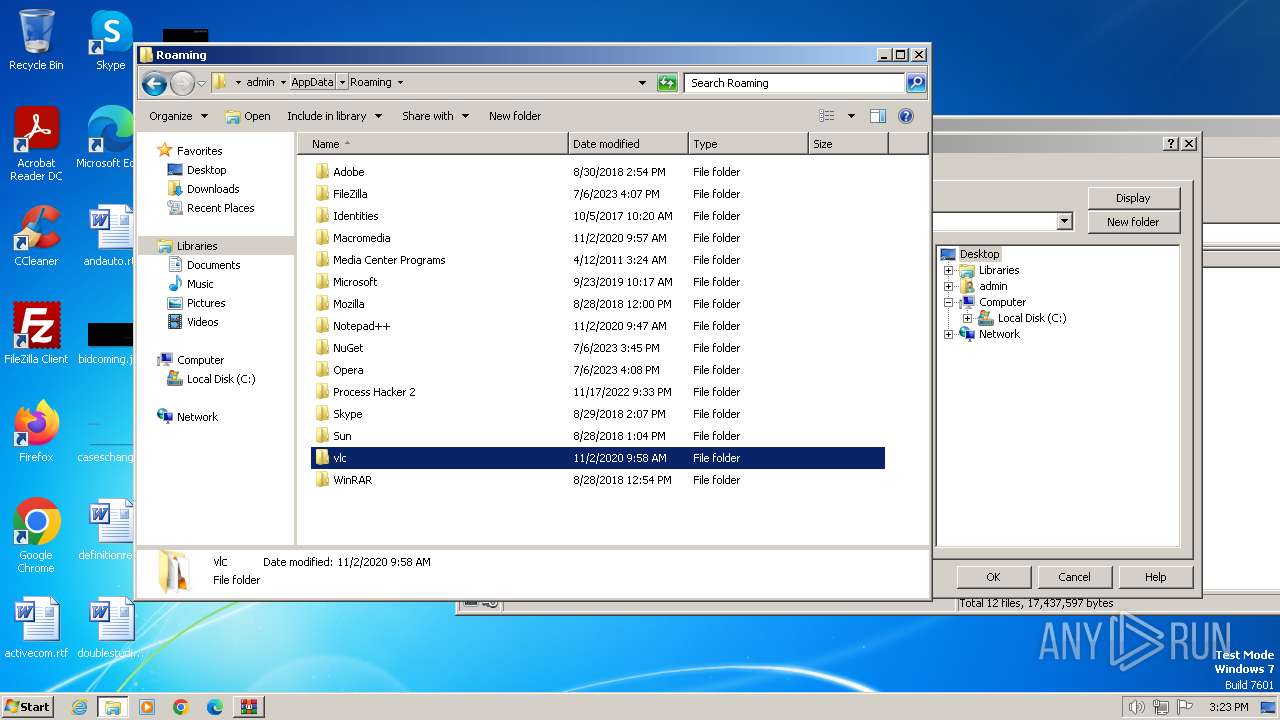
Task: Sort by the Type column header
Action: pyautogui.click(x=748, y=144)
